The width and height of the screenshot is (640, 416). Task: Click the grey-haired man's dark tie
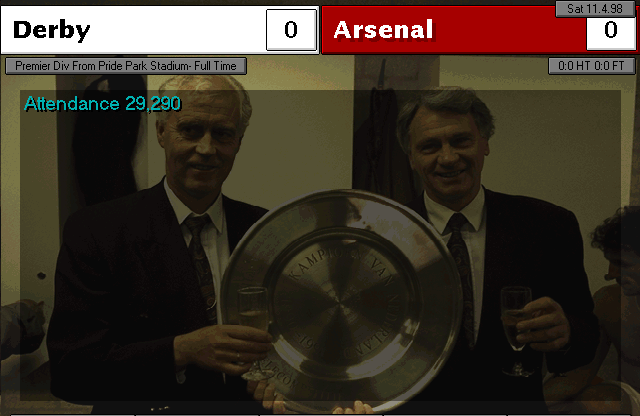click(461, 278)
